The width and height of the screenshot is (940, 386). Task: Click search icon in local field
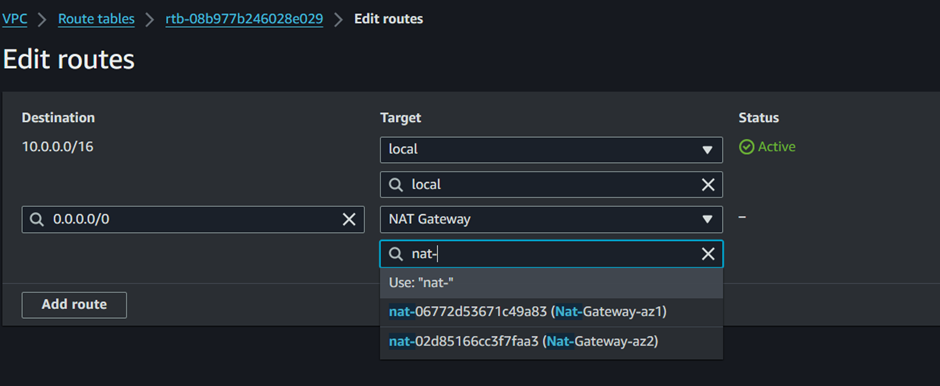[396, 185]
